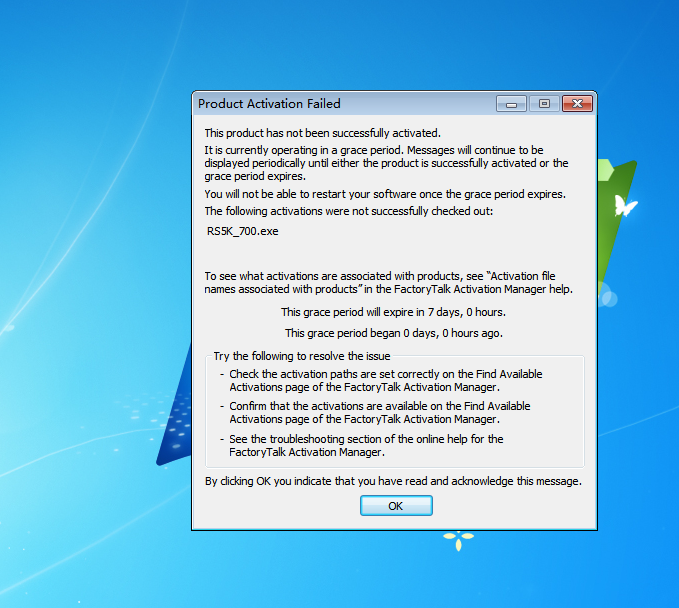
Task: Minimize the Product Activation Failed window
Action: [x=511, y=104]
